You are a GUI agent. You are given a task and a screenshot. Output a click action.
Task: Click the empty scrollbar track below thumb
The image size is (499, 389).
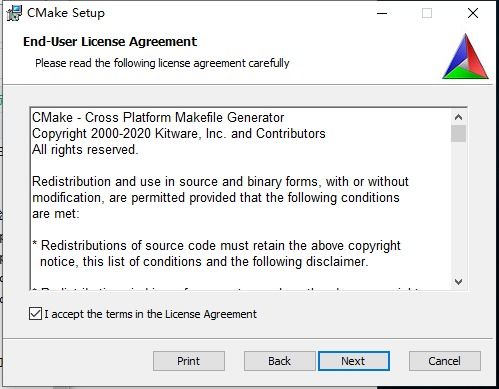point(458,208)
